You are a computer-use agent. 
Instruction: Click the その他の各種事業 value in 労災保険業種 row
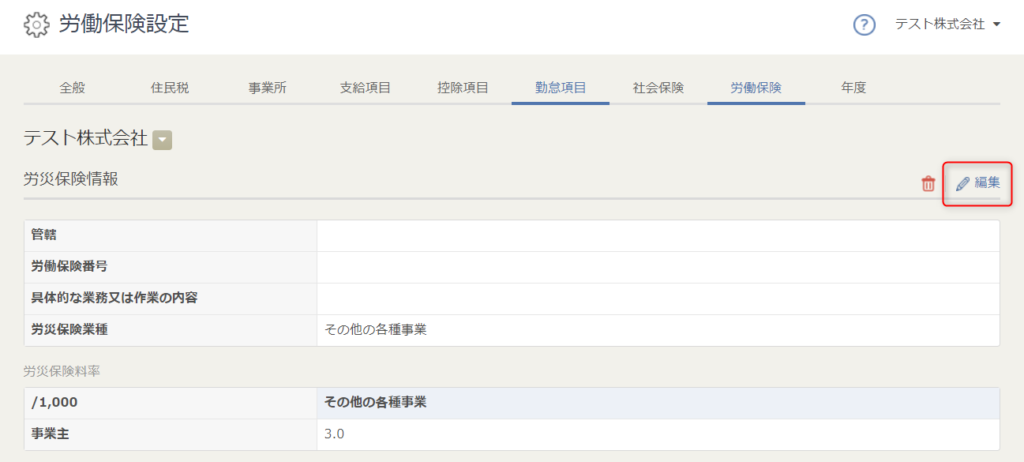click(376, 329)
